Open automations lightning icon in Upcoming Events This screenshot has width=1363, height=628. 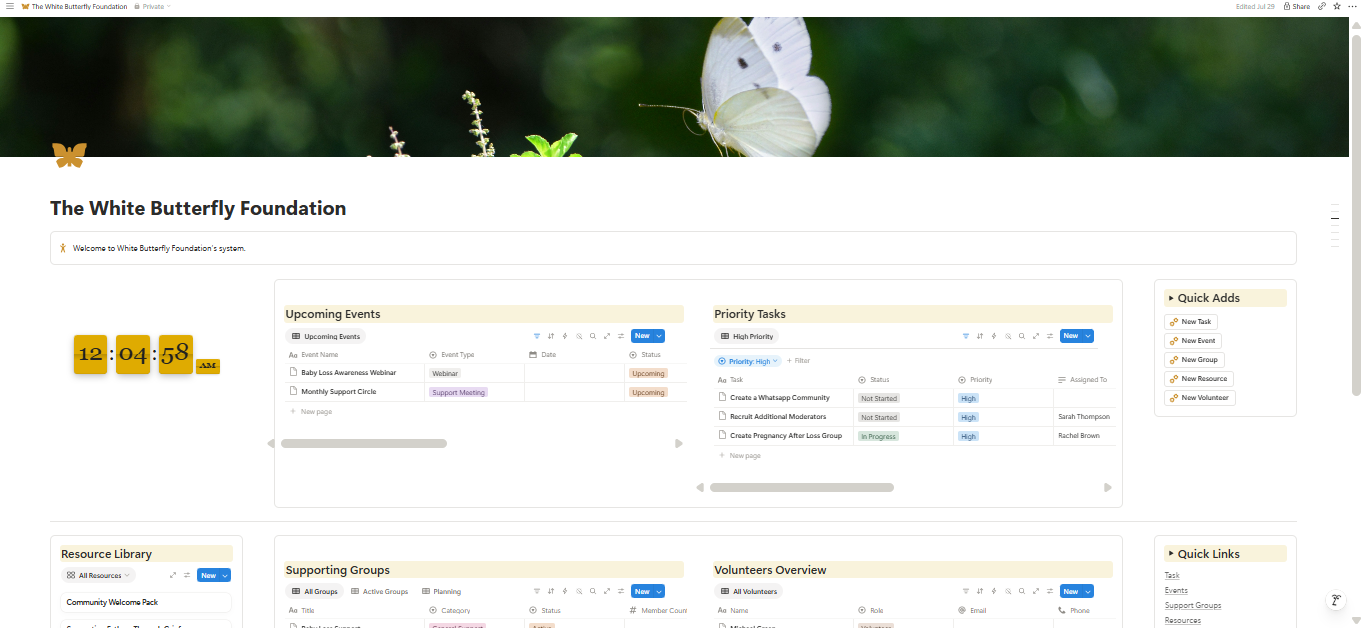[565, 336]
